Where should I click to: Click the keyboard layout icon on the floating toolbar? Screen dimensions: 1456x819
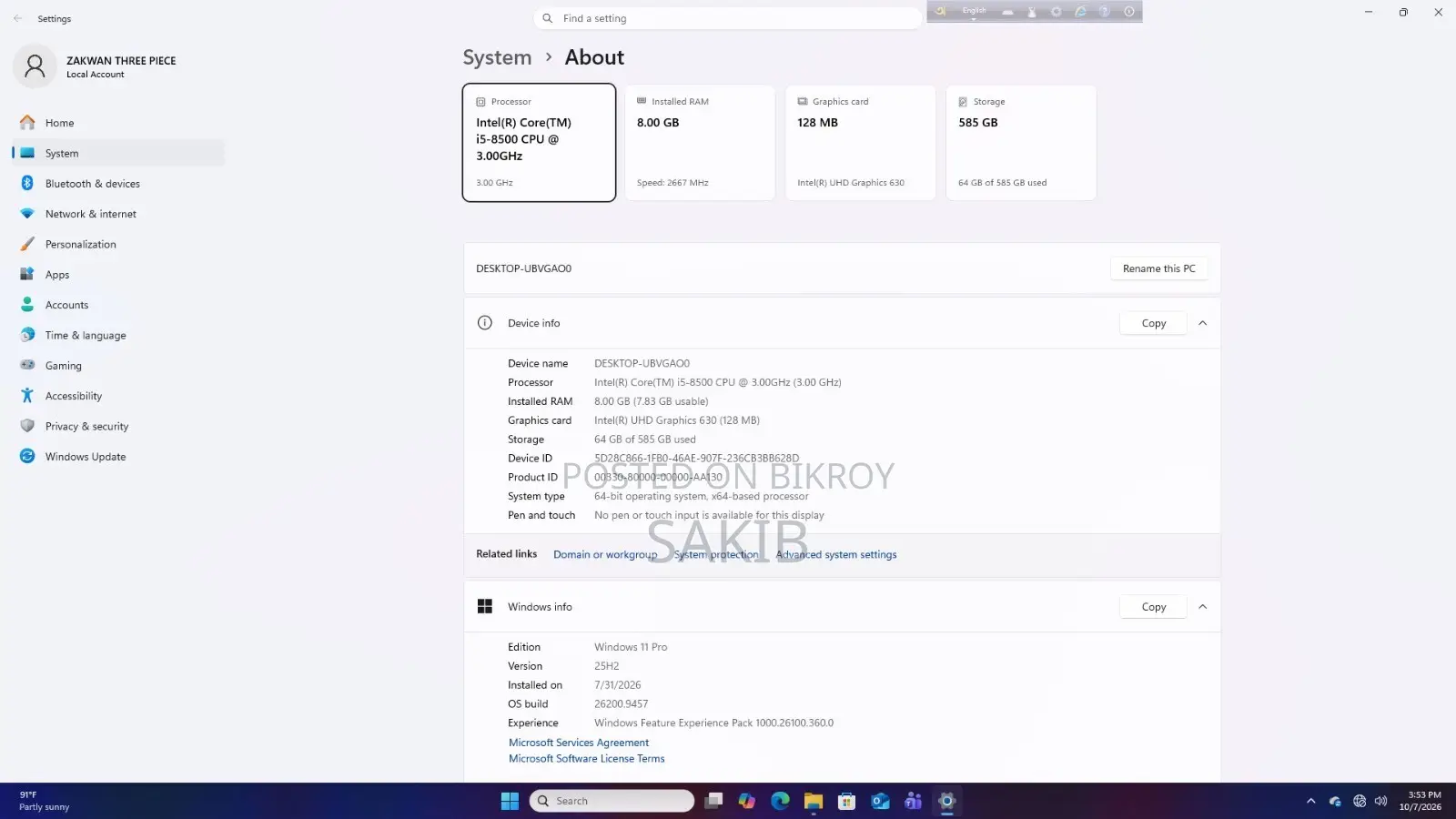coord(1007,12)
